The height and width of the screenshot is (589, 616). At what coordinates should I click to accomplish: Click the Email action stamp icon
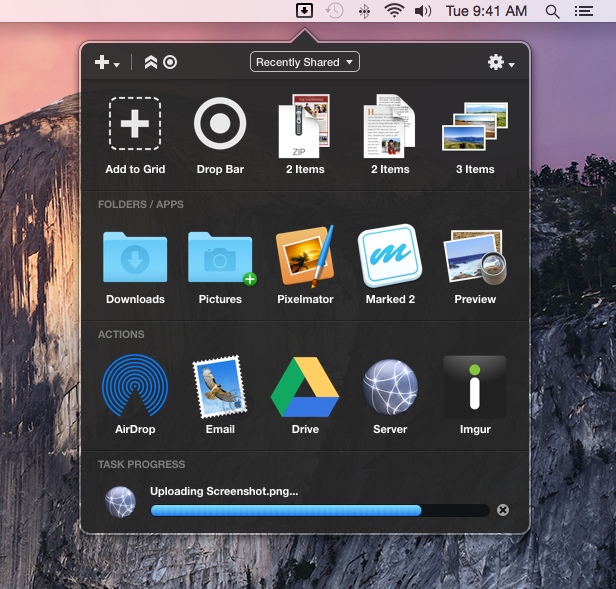[220, 387]
